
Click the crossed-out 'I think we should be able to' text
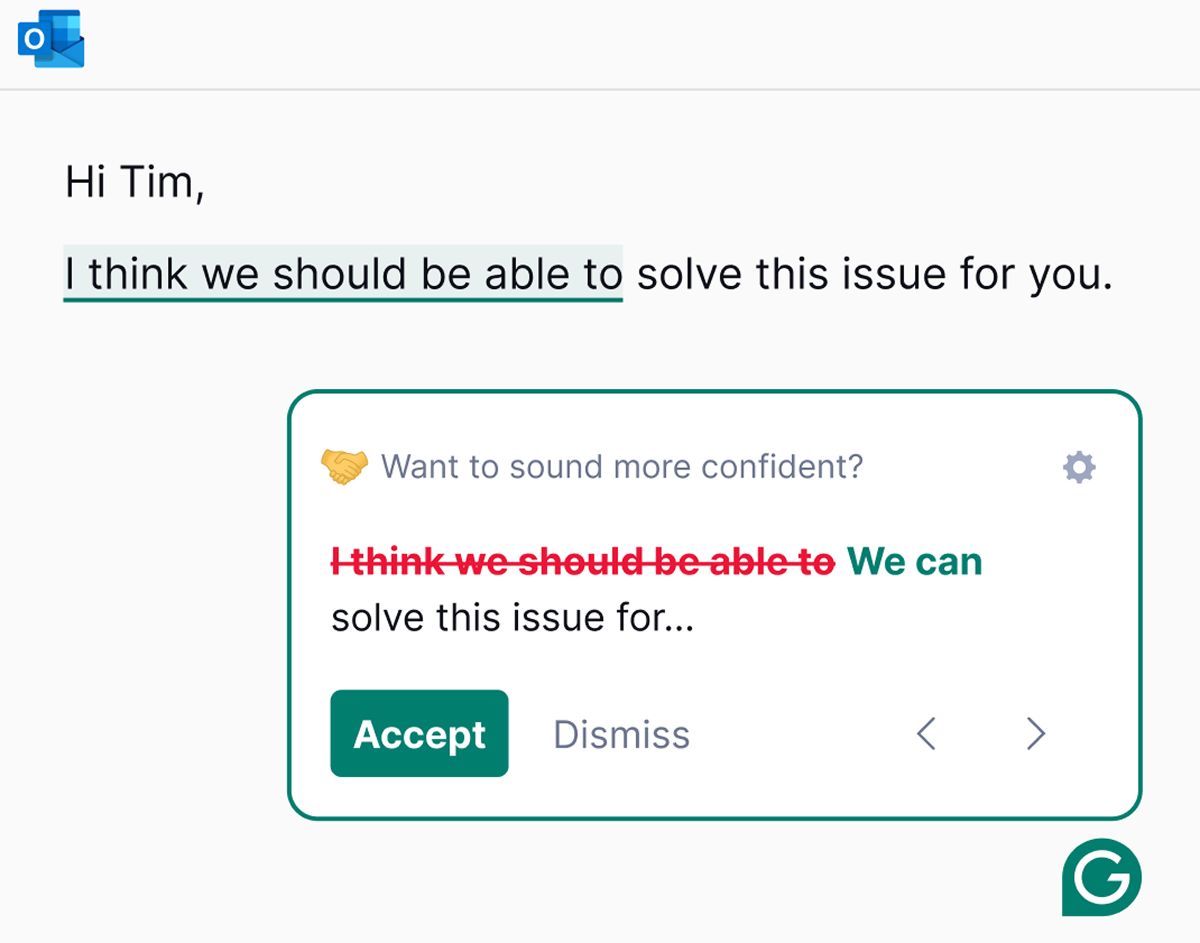click(580, 561)
